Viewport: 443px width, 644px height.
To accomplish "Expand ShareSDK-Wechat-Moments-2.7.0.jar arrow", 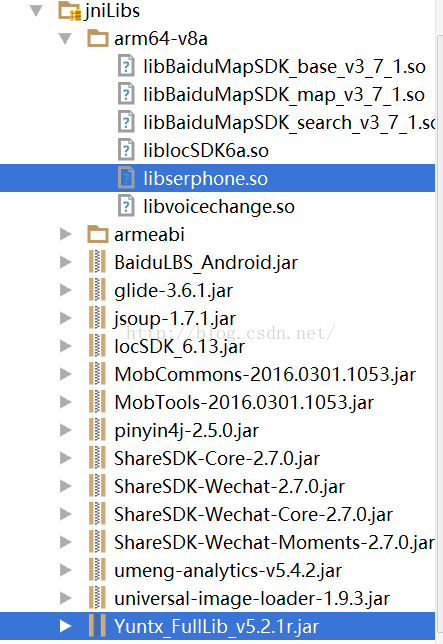I will click(66, 542).
